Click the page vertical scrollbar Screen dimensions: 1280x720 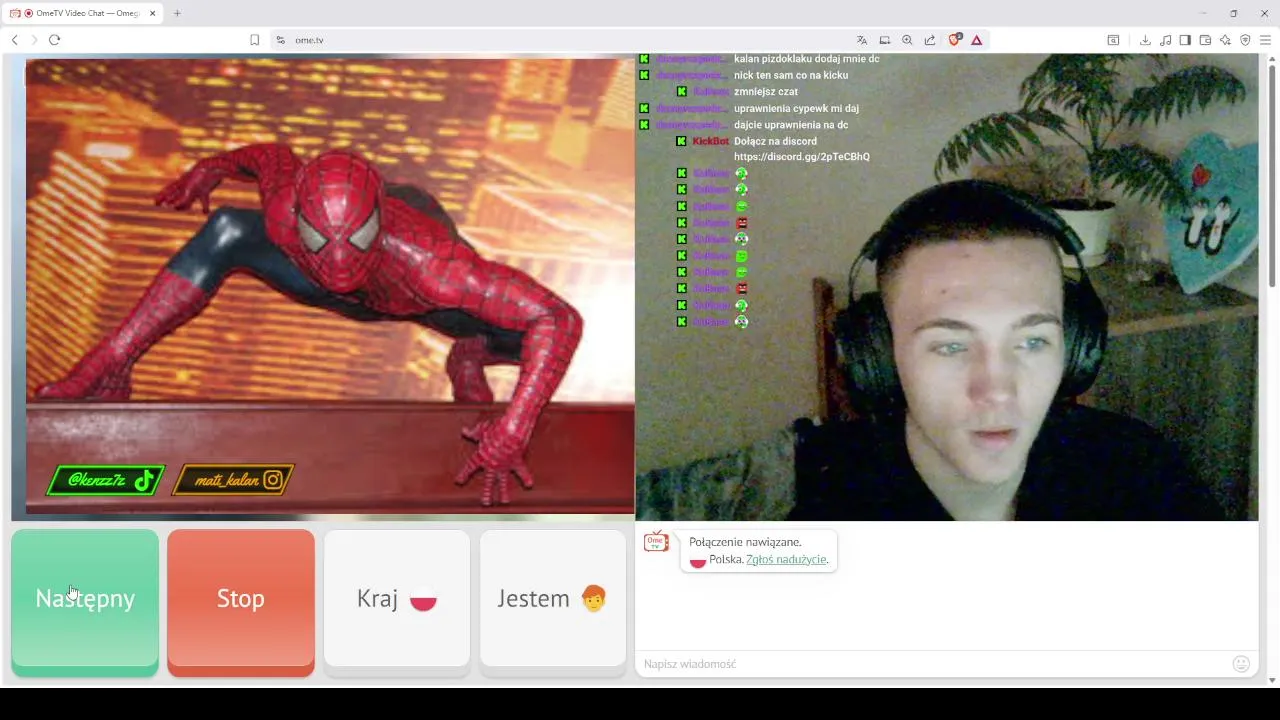point(1272,175)
